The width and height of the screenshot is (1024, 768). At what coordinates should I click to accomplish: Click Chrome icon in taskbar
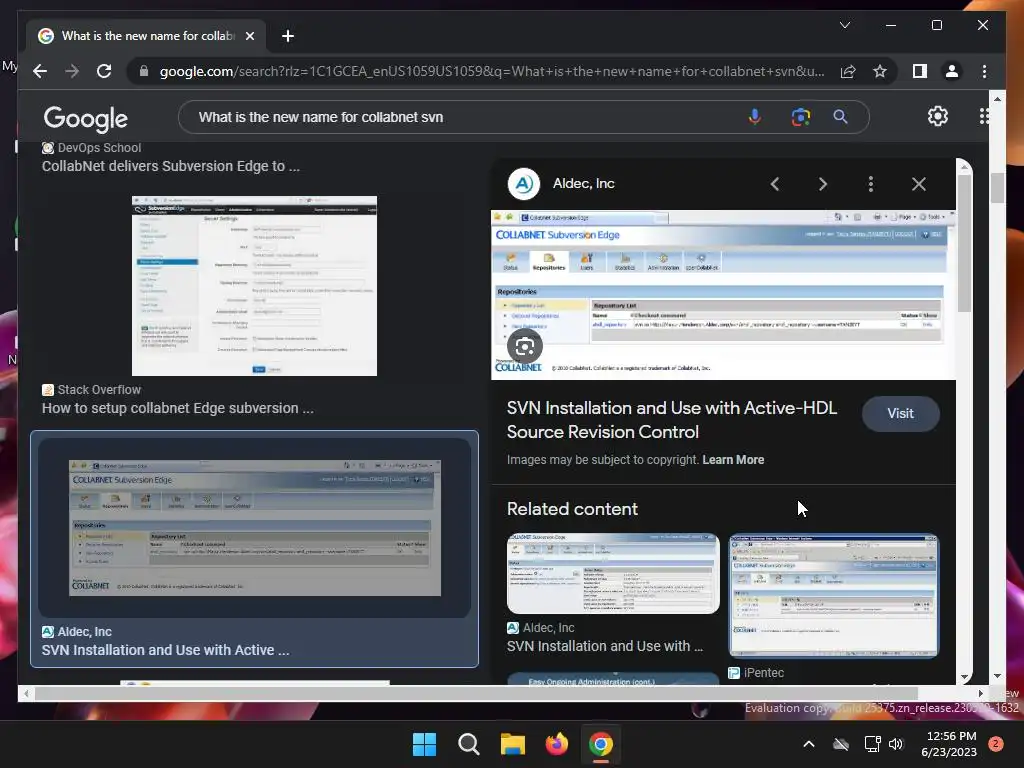click(601, 744)
